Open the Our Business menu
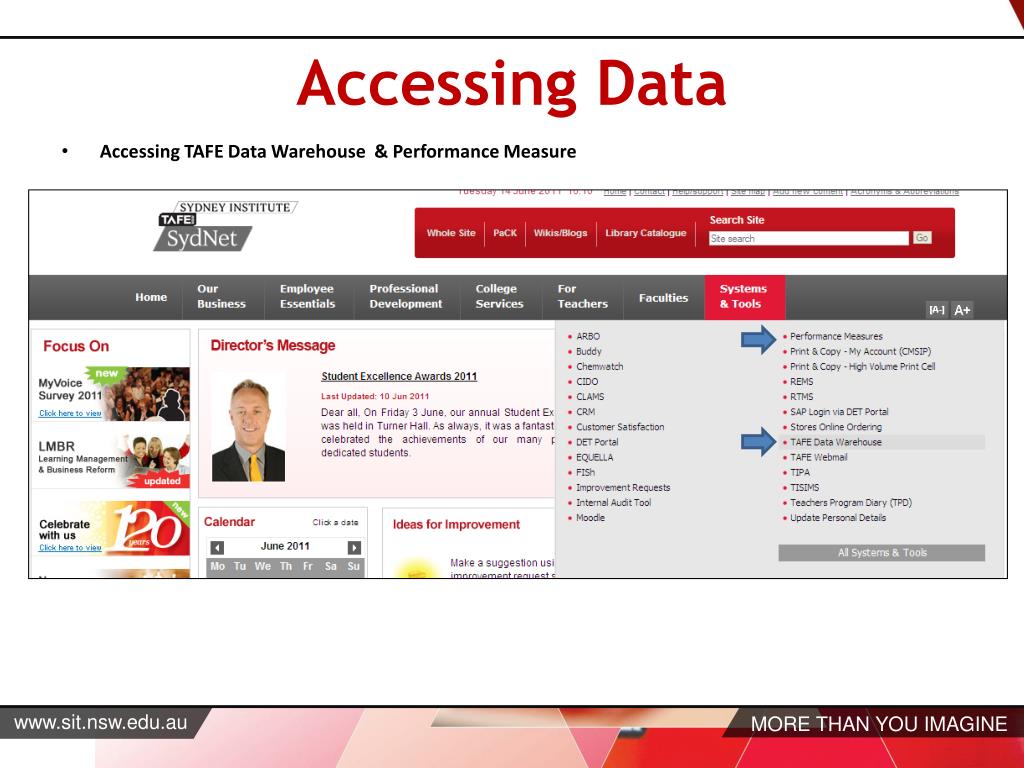The width and height of the screenshot is (1024, 768). 221,296
